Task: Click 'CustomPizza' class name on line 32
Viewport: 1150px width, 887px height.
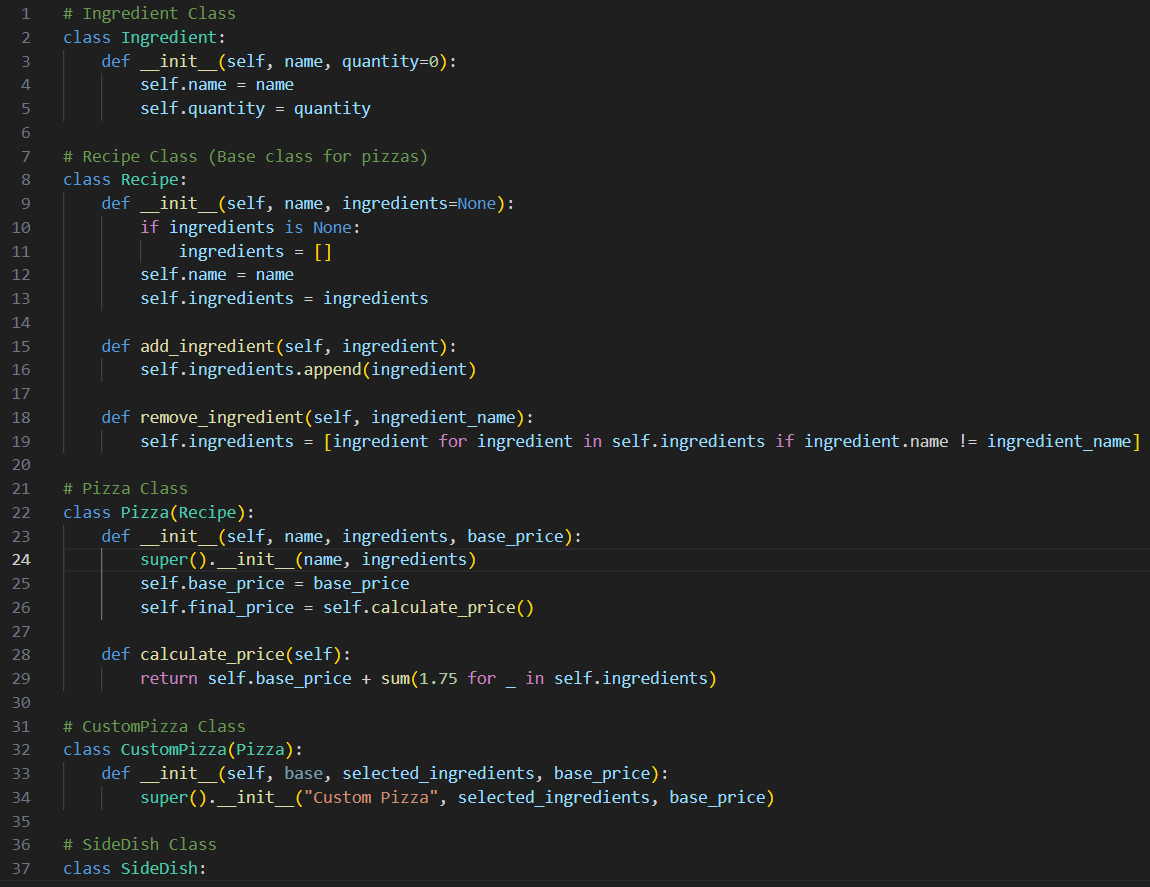Action: tap(174, 750)
